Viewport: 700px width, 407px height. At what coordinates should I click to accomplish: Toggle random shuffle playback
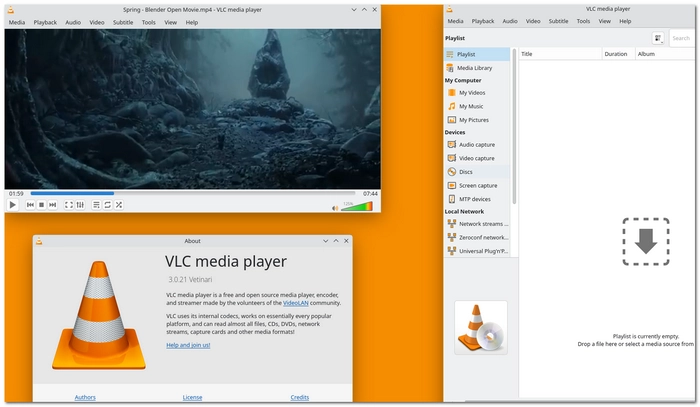tap(119, 205)
